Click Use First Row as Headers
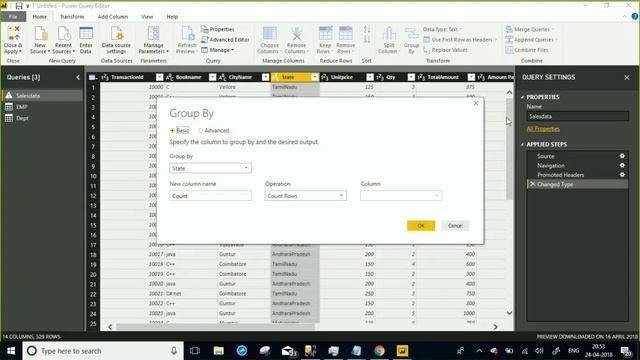 (460, 40)
